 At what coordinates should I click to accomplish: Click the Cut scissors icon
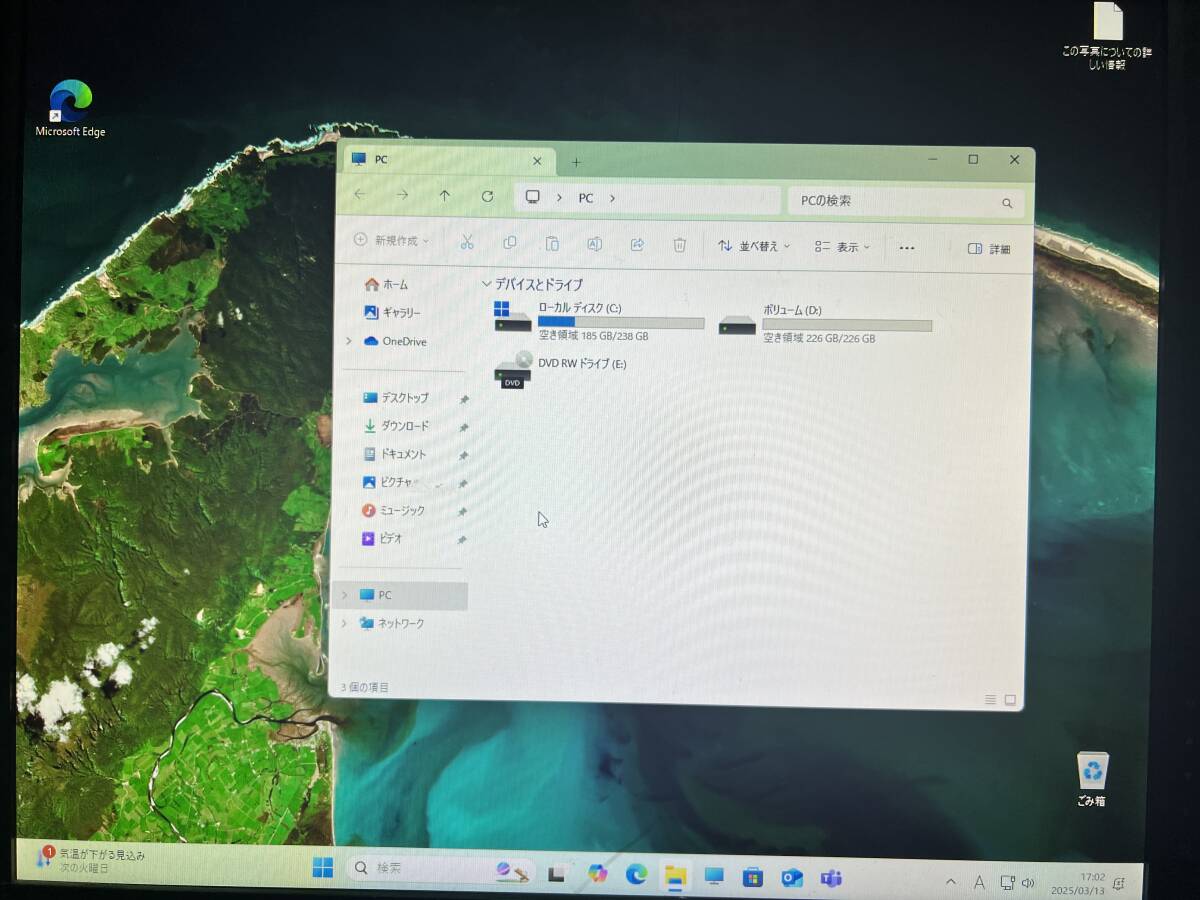click(x=466, y=243)
